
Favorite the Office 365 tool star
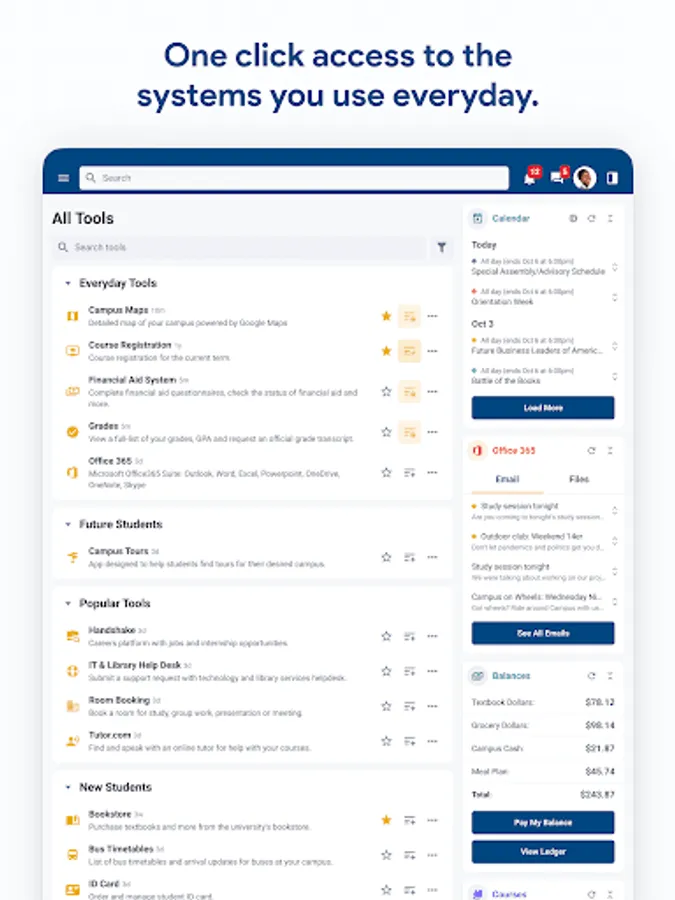(x=386, y=472)
